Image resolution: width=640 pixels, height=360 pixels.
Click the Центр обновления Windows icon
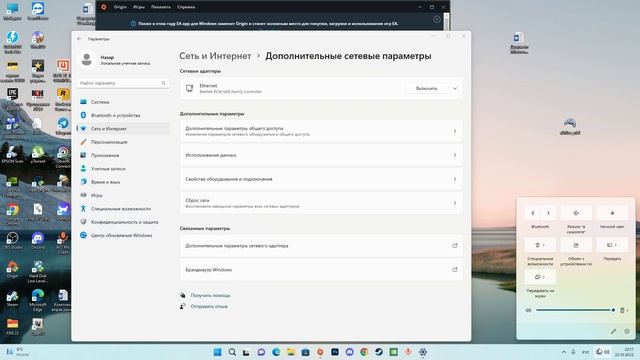coord(83,236)
